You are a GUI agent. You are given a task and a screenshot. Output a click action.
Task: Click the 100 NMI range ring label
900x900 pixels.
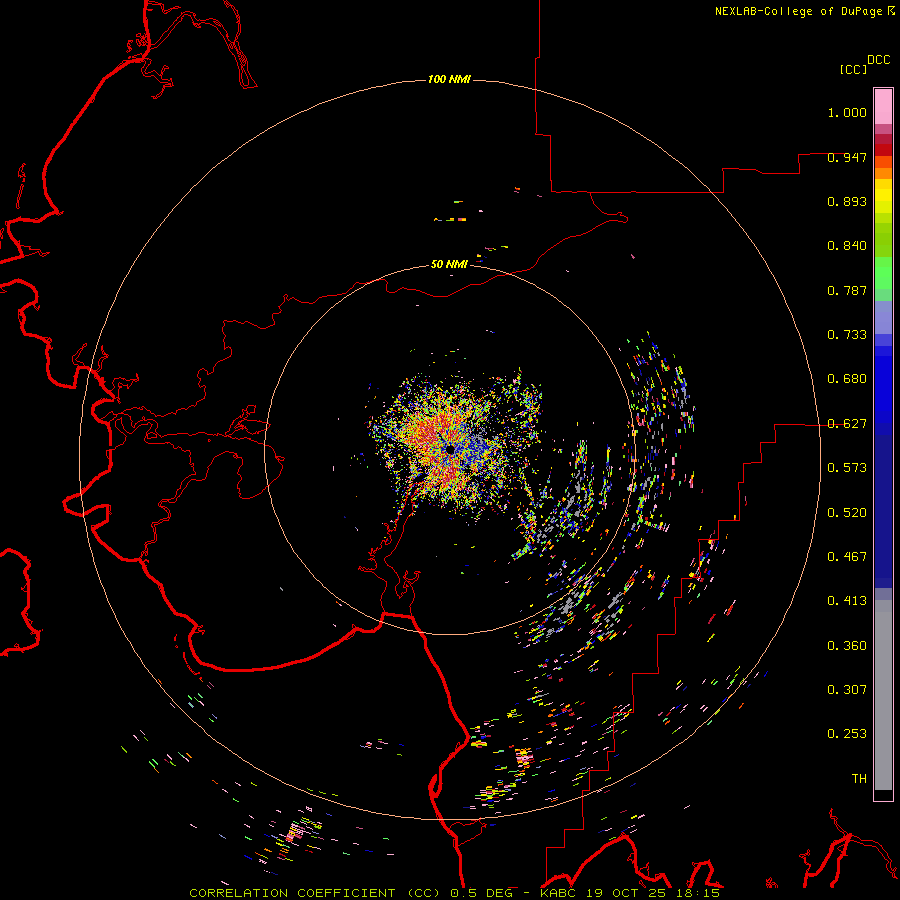[x=449, y=79]
